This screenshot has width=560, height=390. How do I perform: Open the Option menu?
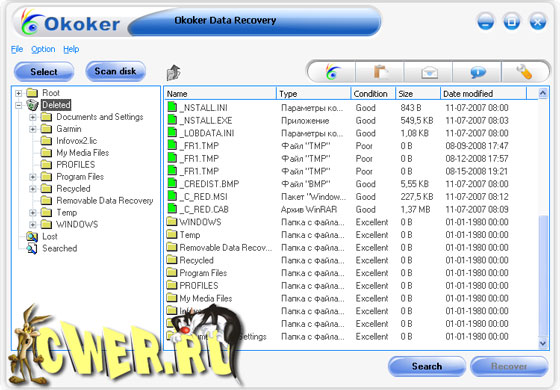pyautogui.click(x=43, y=49)
